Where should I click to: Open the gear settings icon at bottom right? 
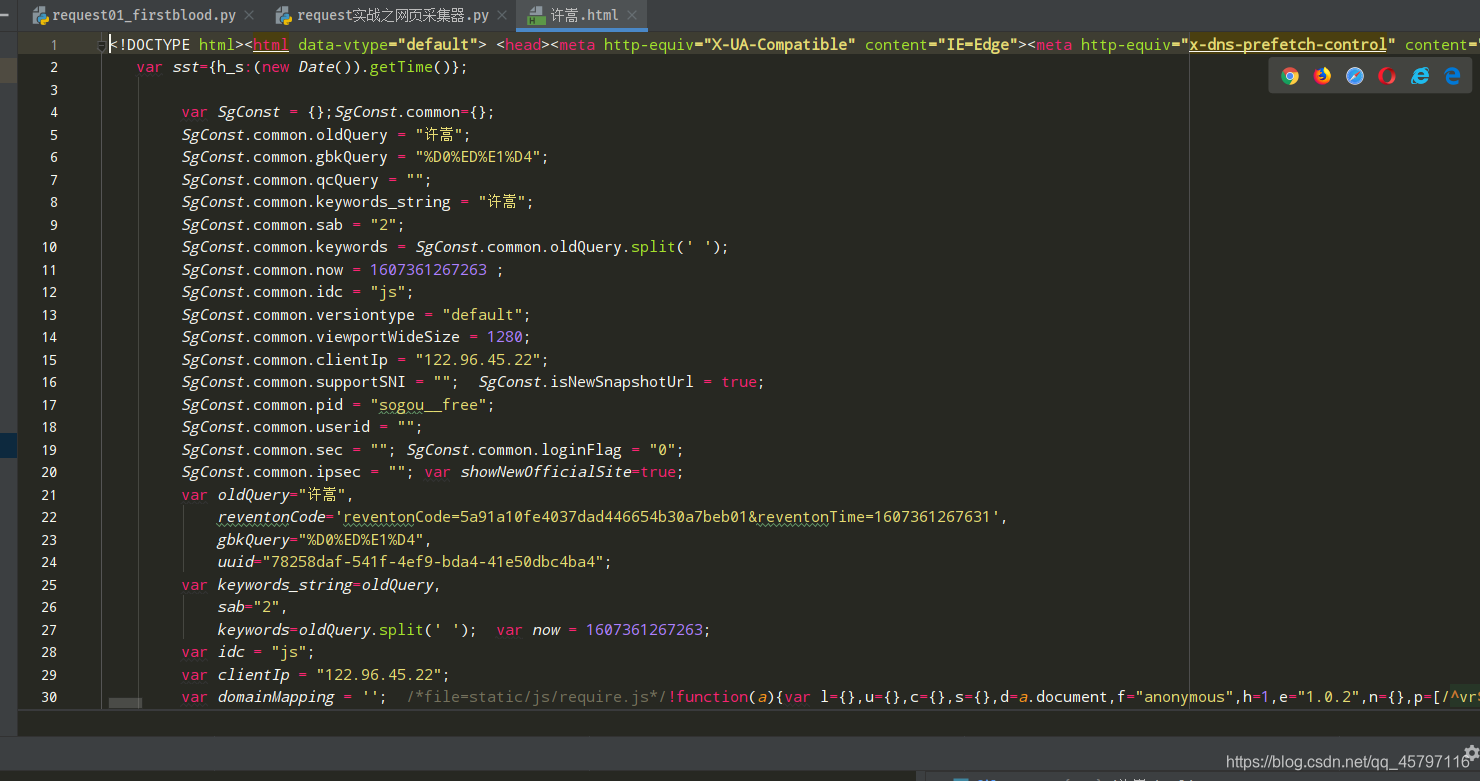1471,752
